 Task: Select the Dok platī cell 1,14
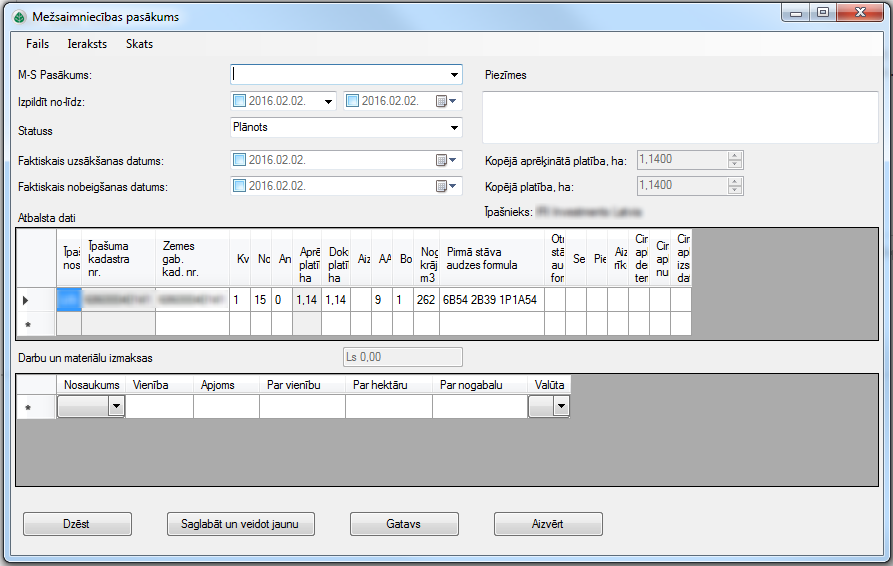click(x=336, y=300)
